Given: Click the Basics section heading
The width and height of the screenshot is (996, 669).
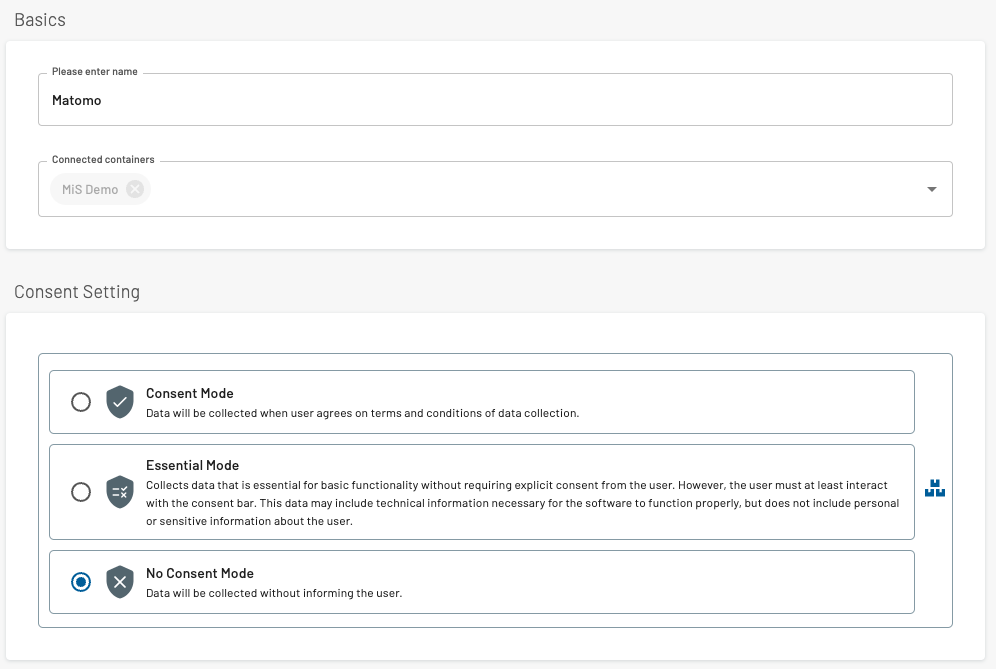Looking at the screenshot, I should coord(40,19).
